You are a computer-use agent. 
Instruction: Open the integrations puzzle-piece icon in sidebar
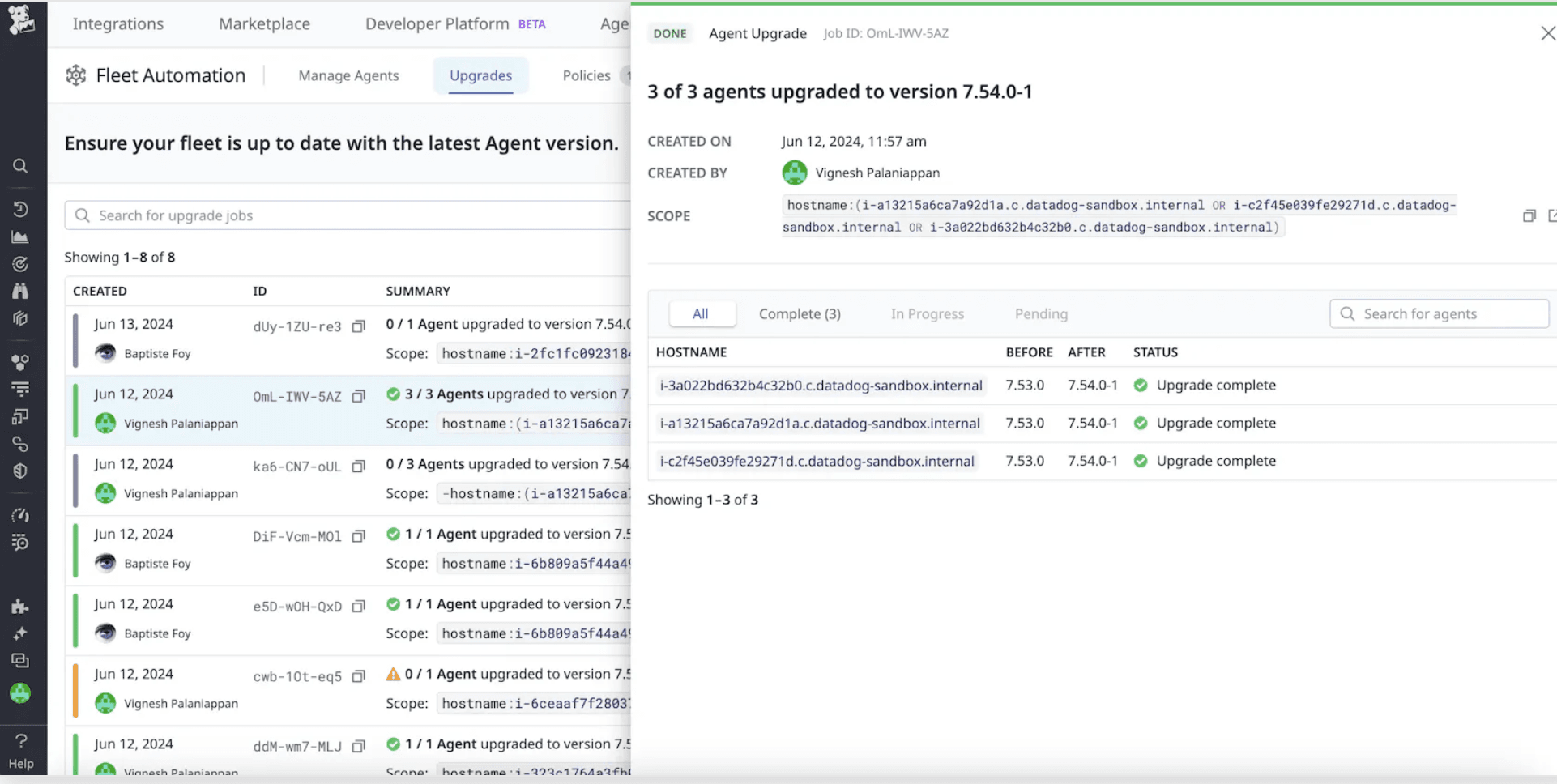pos(20,607)
